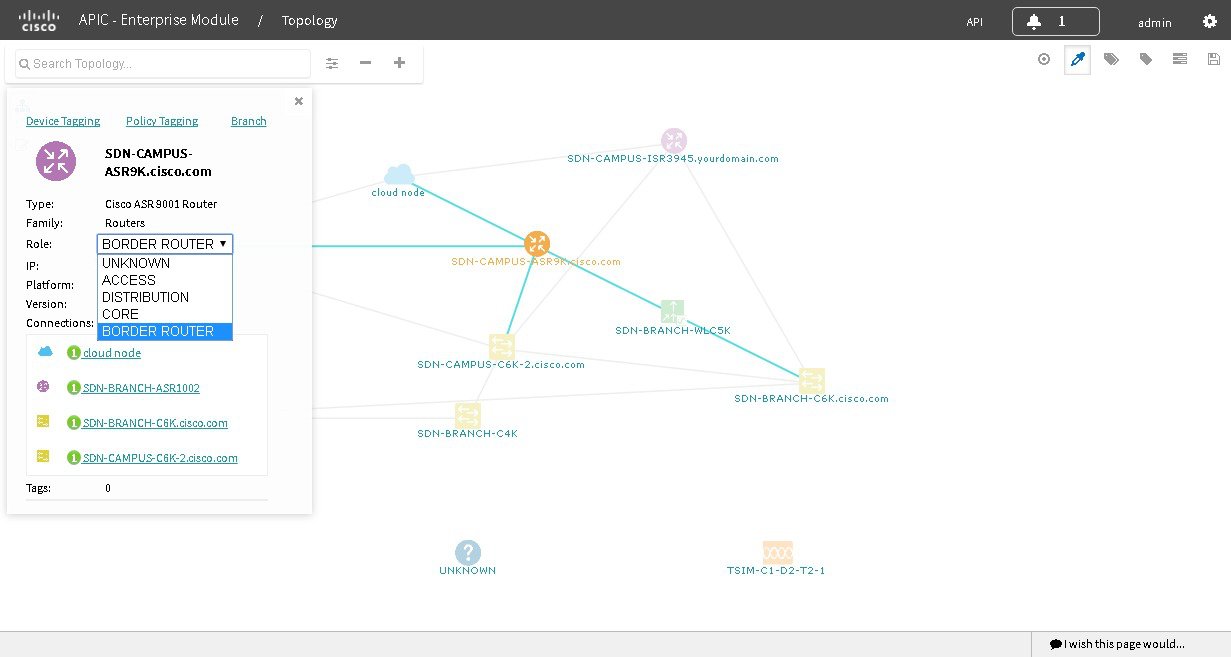Select DISTRIBUTION role option
This screenshot has width=1231, height=657.
click(x=165, y=297)
